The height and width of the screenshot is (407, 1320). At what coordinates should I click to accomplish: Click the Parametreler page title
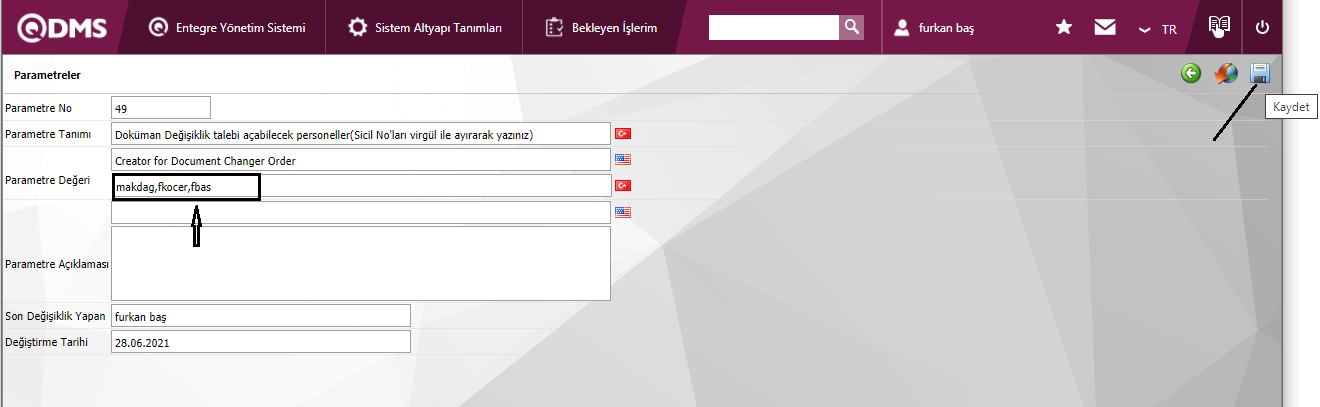pyautogui.click(x=47, y=75)
